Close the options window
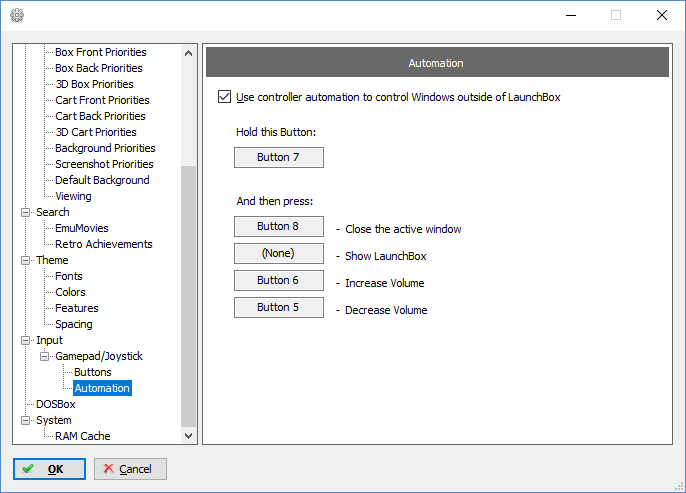686x493 pixels. point(662,15)
